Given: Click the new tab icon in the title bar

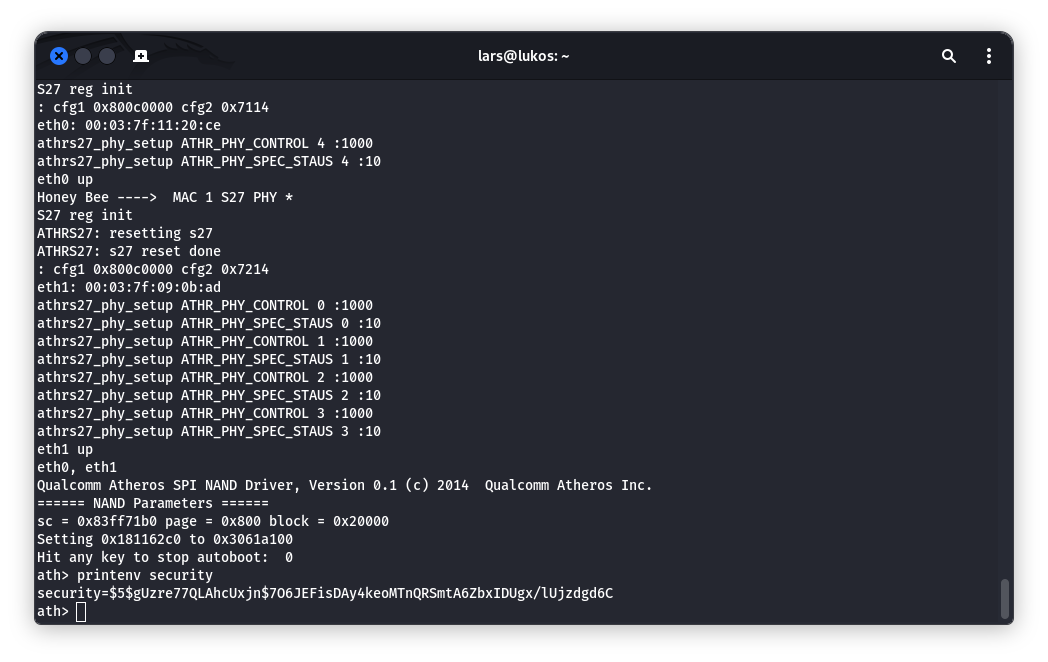Looking at the screenshot, I should pyautogui.click(x=141, y=56).
